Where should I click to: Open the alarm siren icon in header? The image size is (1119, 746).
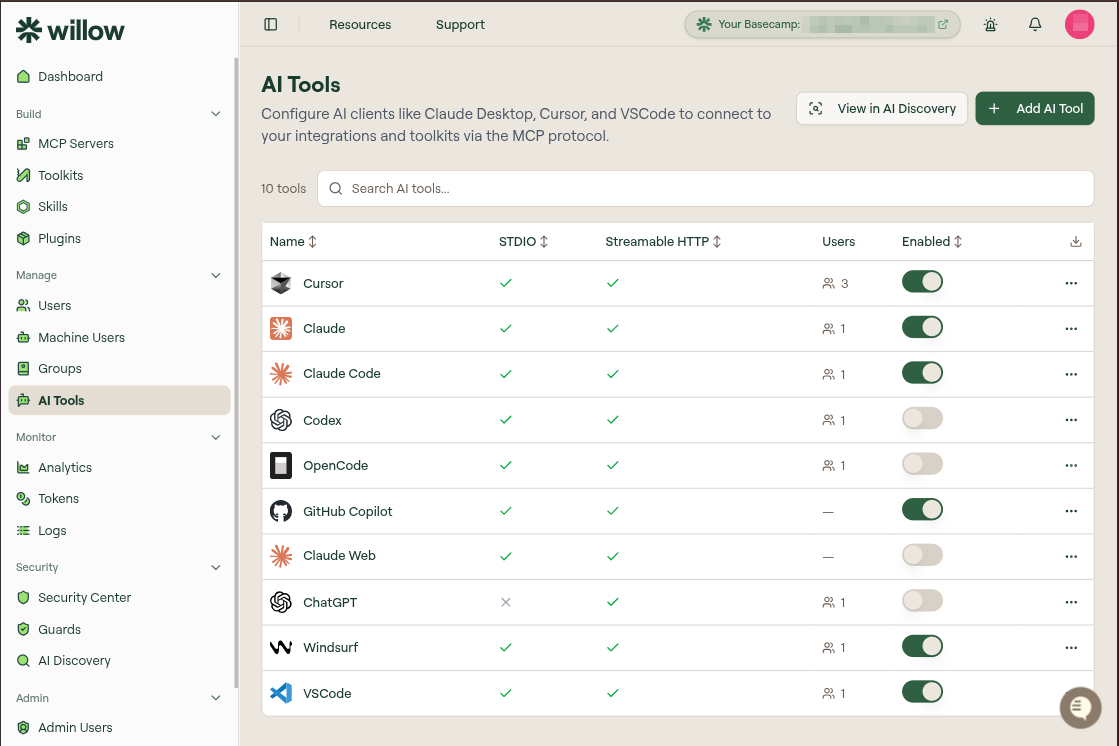point(990,25)
